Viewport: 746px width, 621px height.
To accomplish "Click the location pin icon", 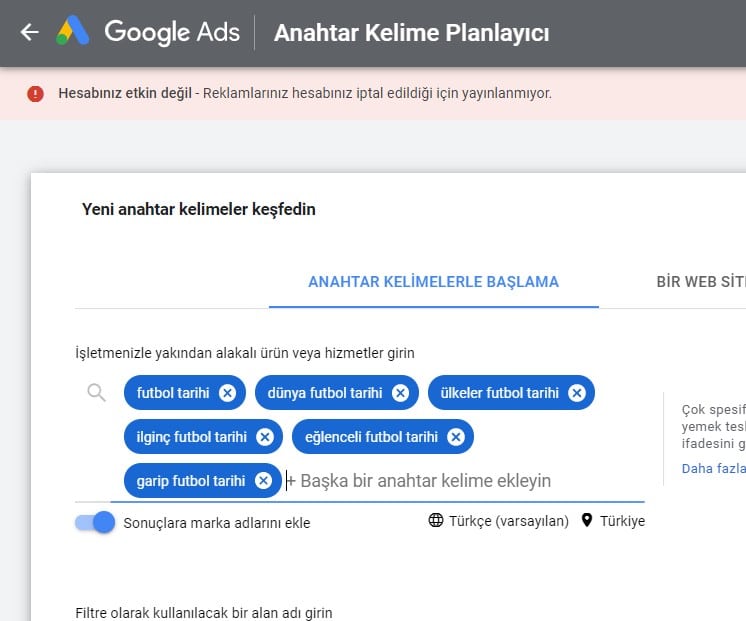I will [x=587, y=520].
